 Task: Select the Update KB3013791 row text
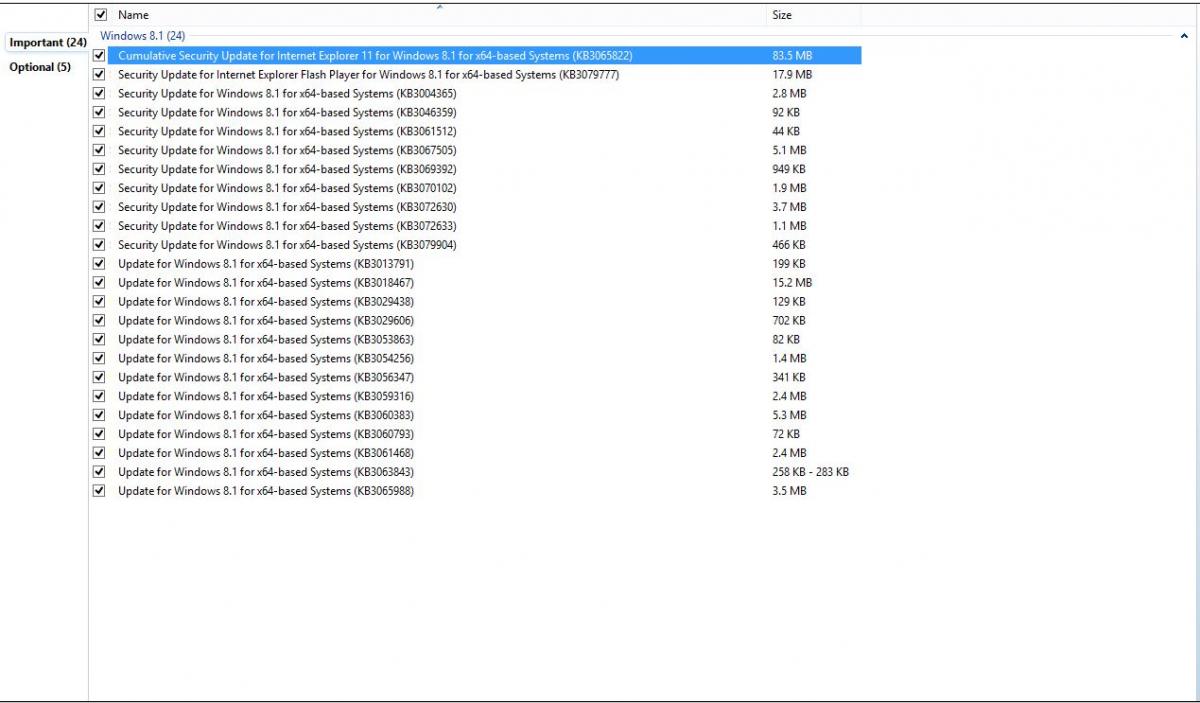[266, 264]
